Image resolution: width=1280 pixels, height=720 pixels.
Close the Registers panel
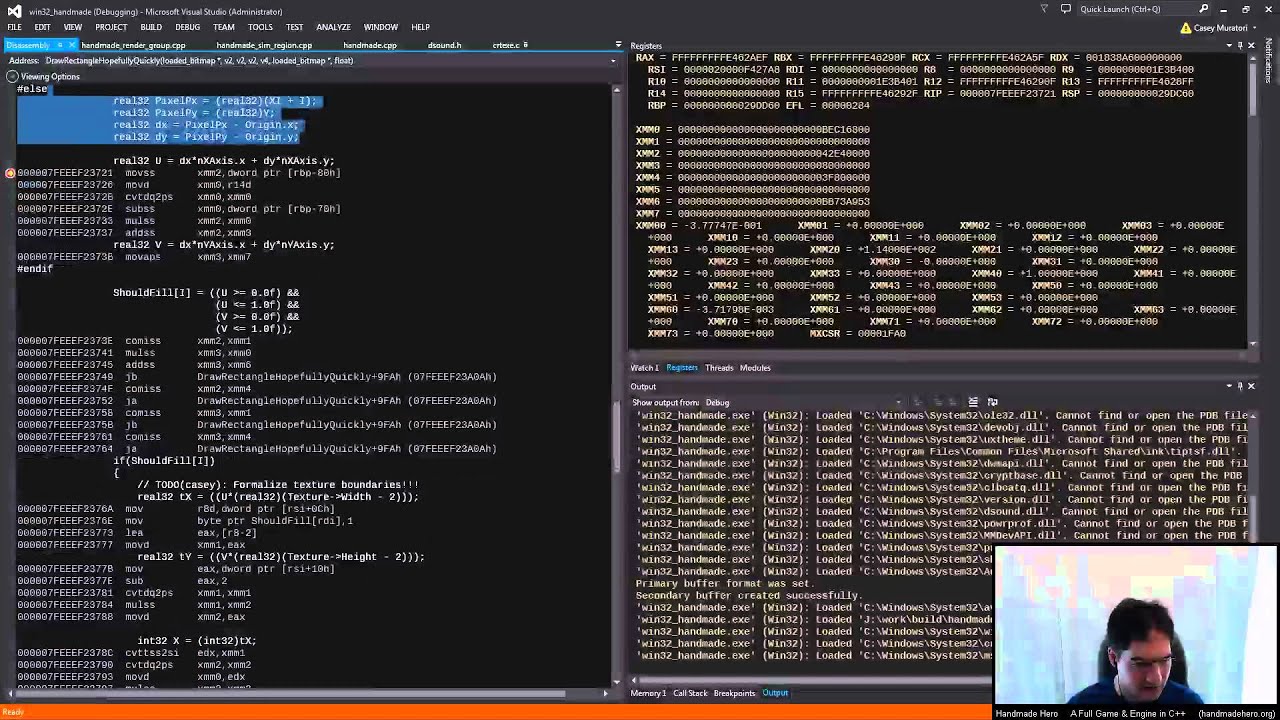pyautogui.click(x=1251, y=46)
